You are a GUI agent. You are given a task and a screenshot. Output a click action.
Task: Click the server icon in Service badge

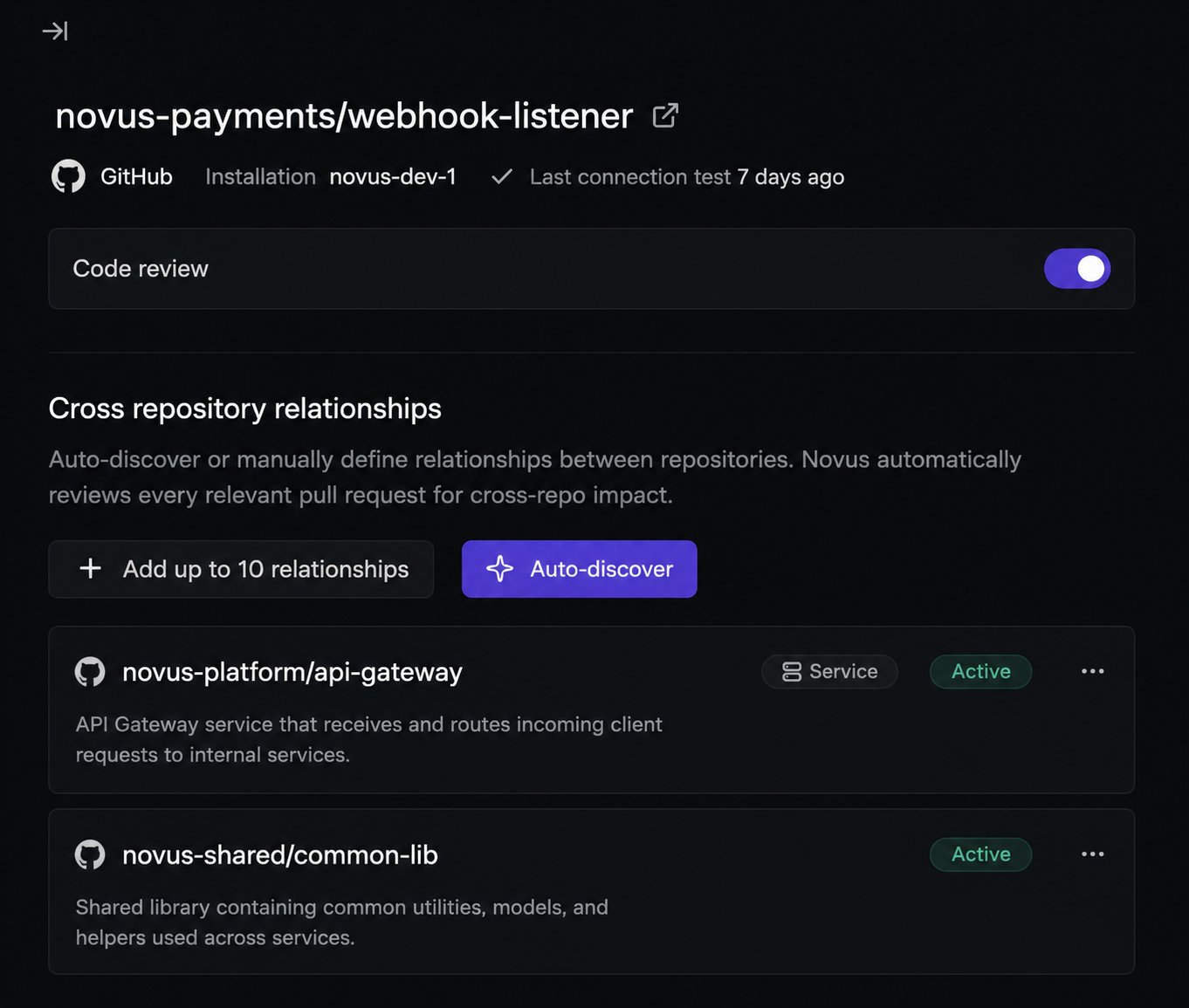click(x=792, y=671)
